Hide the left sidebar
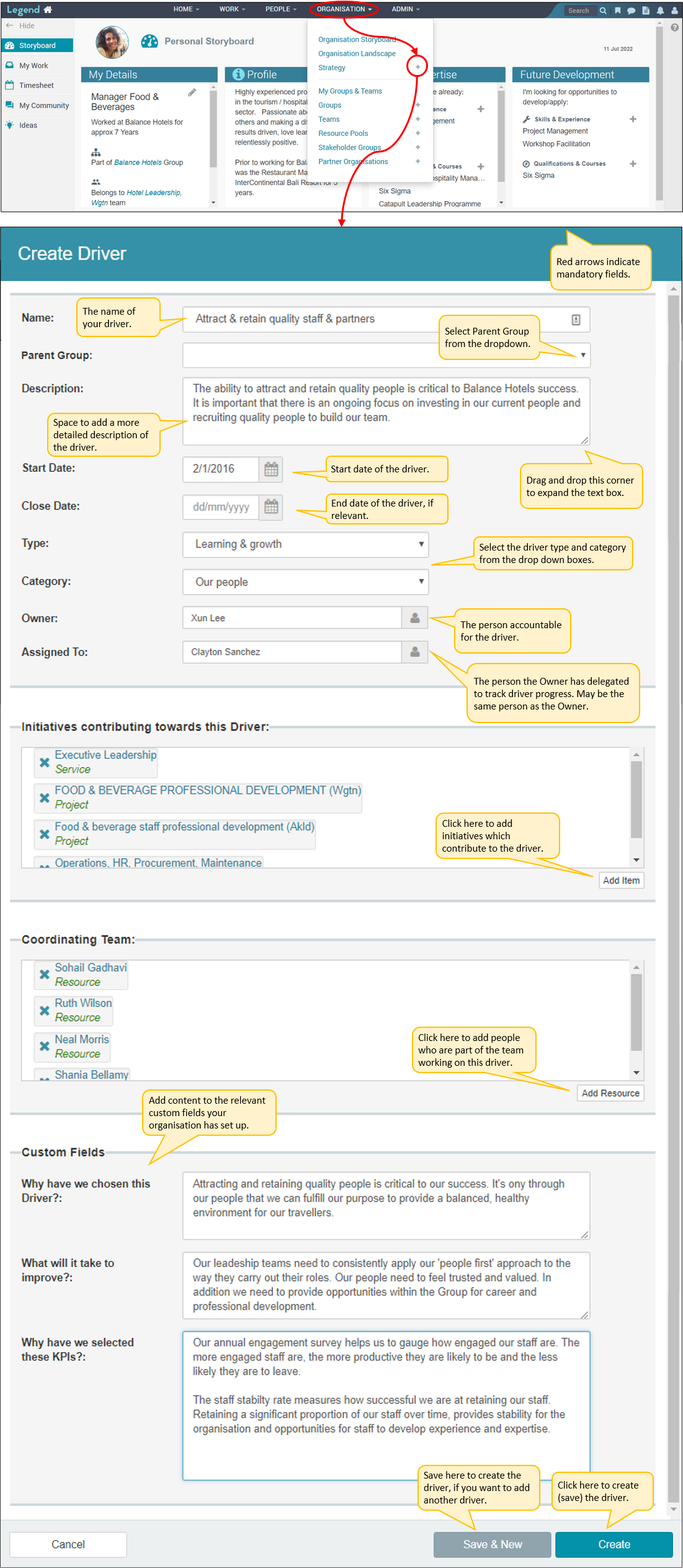Image resolution: width=683 pixels, height=1568 pixels. pos(20,26)
